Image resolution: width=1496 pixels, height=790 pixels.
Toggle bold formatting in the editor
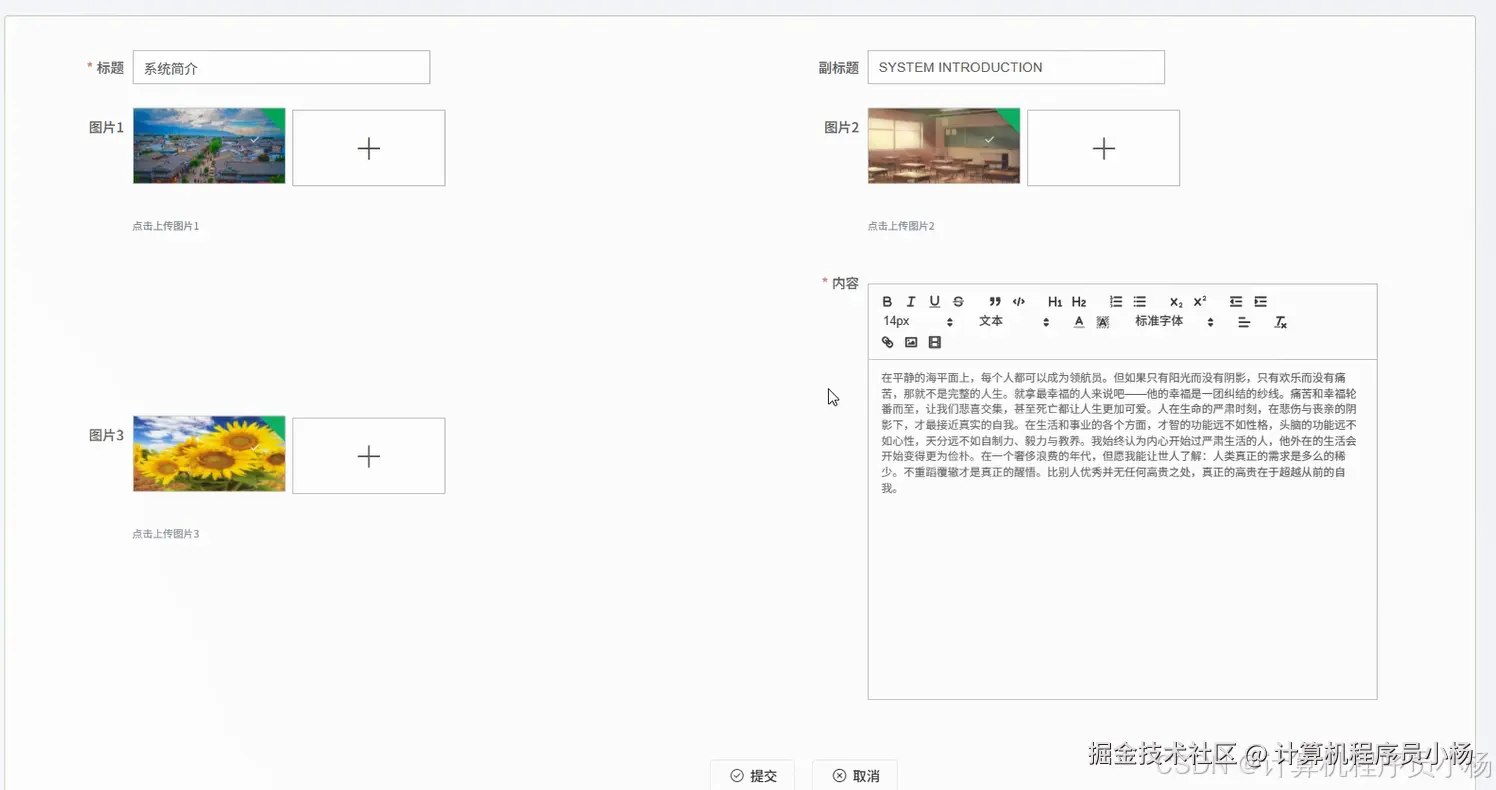coord(887,302)
